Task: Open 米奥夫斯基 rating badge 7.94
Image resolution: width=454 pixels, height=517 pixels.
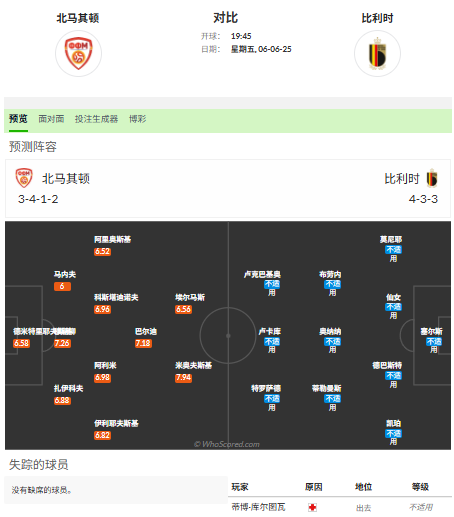Action: (x=183, y=378)
